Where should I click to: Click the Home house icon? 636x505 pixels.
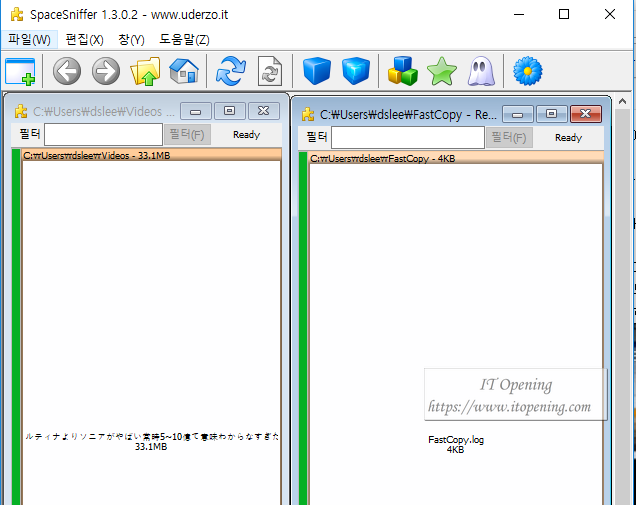[x=183, y=71]
